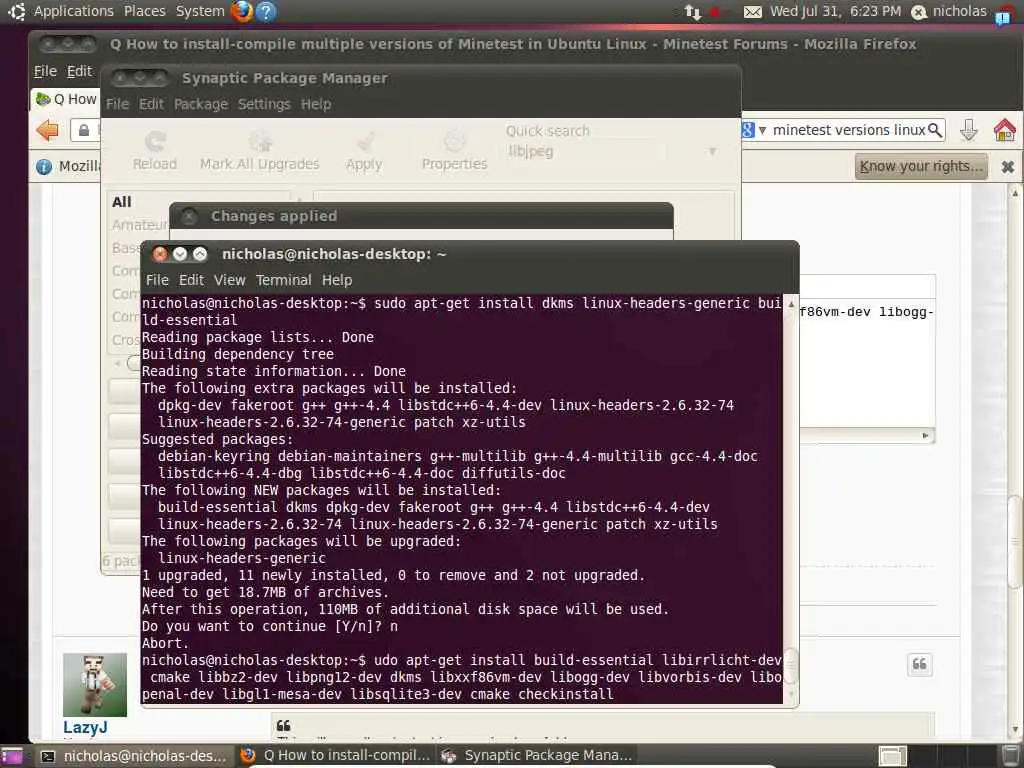Click the network connection indicator icon

tap(692, 12)
